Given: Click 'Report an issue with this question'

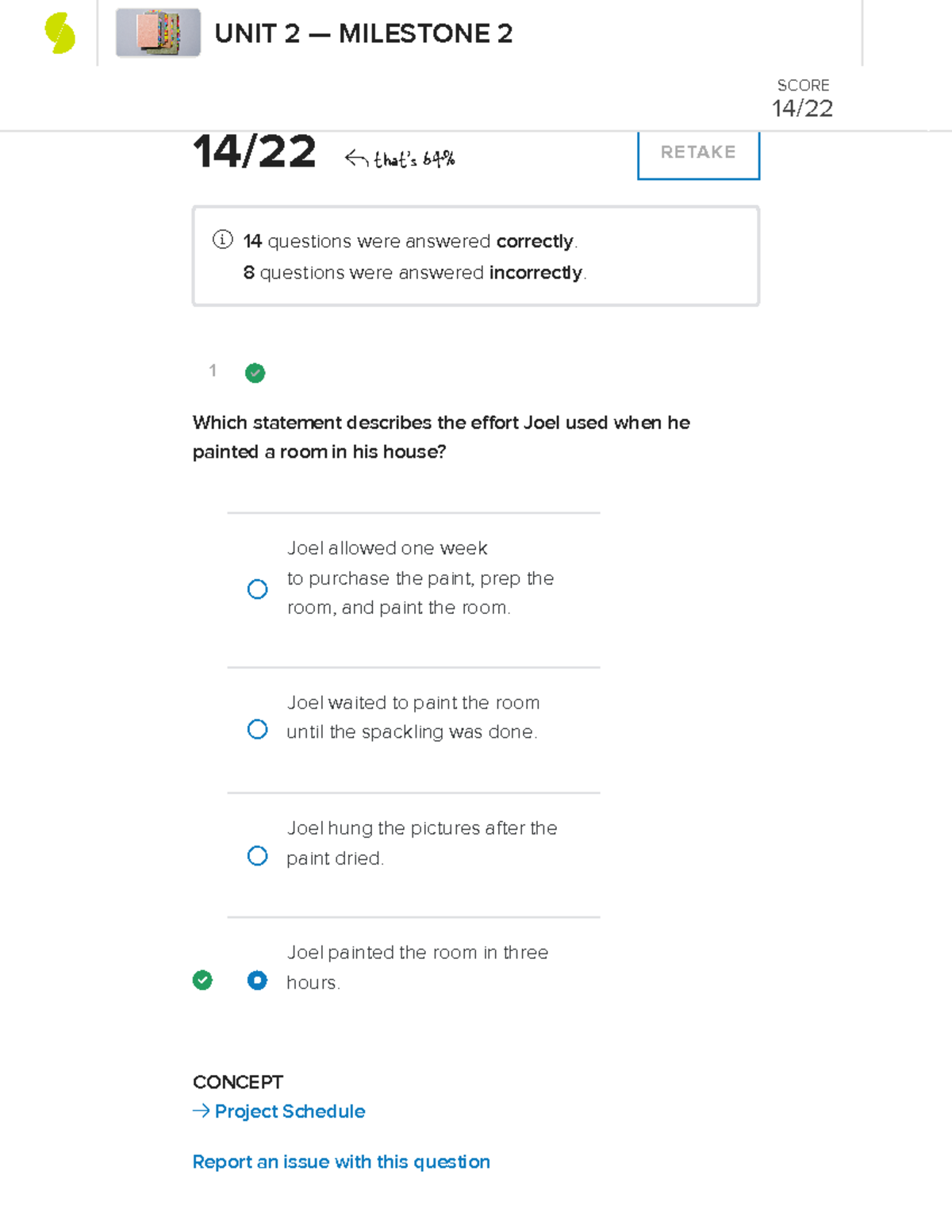Looking at the screenshot, I should pyautogui.click(x=341, y=1161).
